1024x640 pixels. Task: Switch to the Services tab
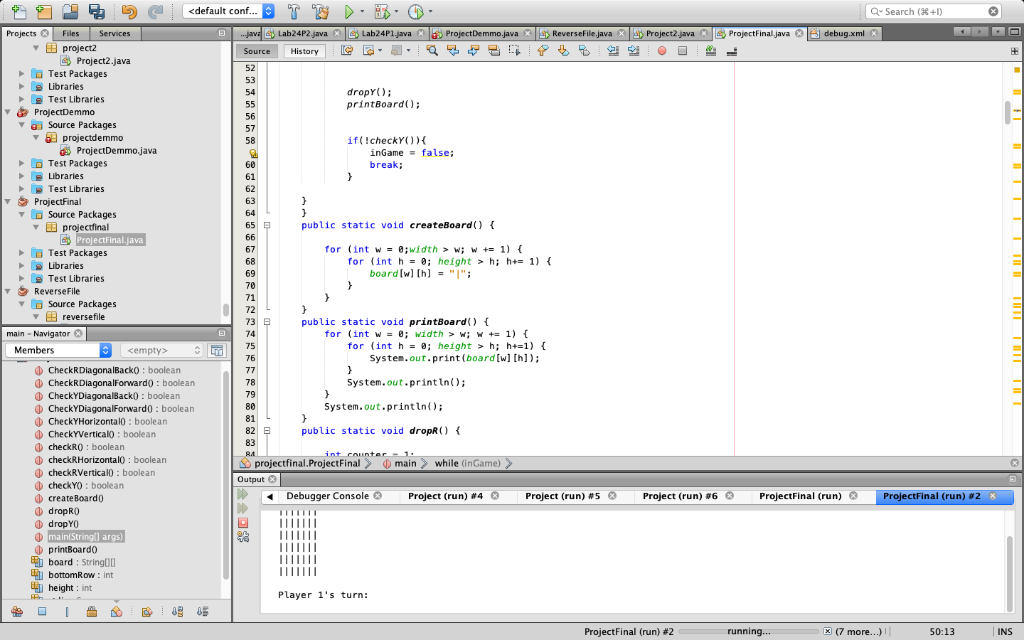click(x=114, y=33)
